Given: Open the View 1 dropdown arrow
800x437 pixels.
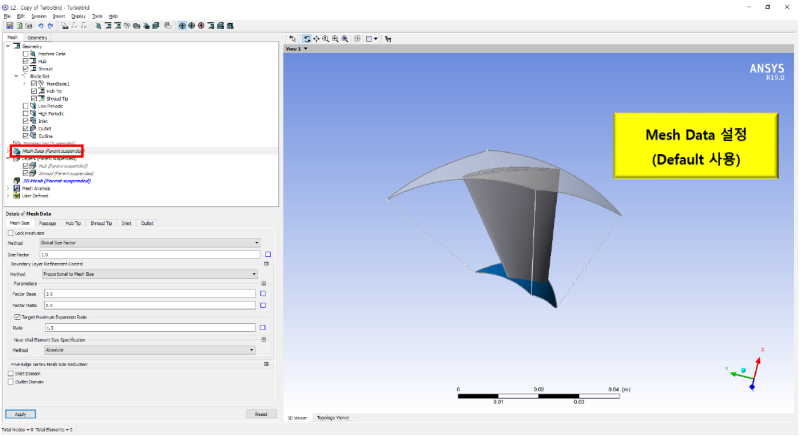Looking at the screenshot, I should [306, 49].
